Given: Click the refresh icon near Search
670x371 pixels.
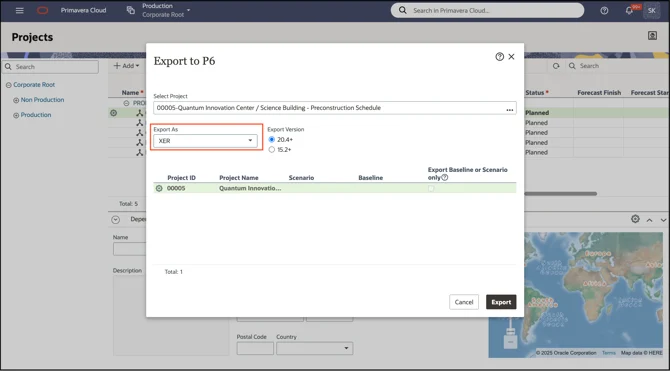Looking at the screenshot, I should [x=556, y=66].
